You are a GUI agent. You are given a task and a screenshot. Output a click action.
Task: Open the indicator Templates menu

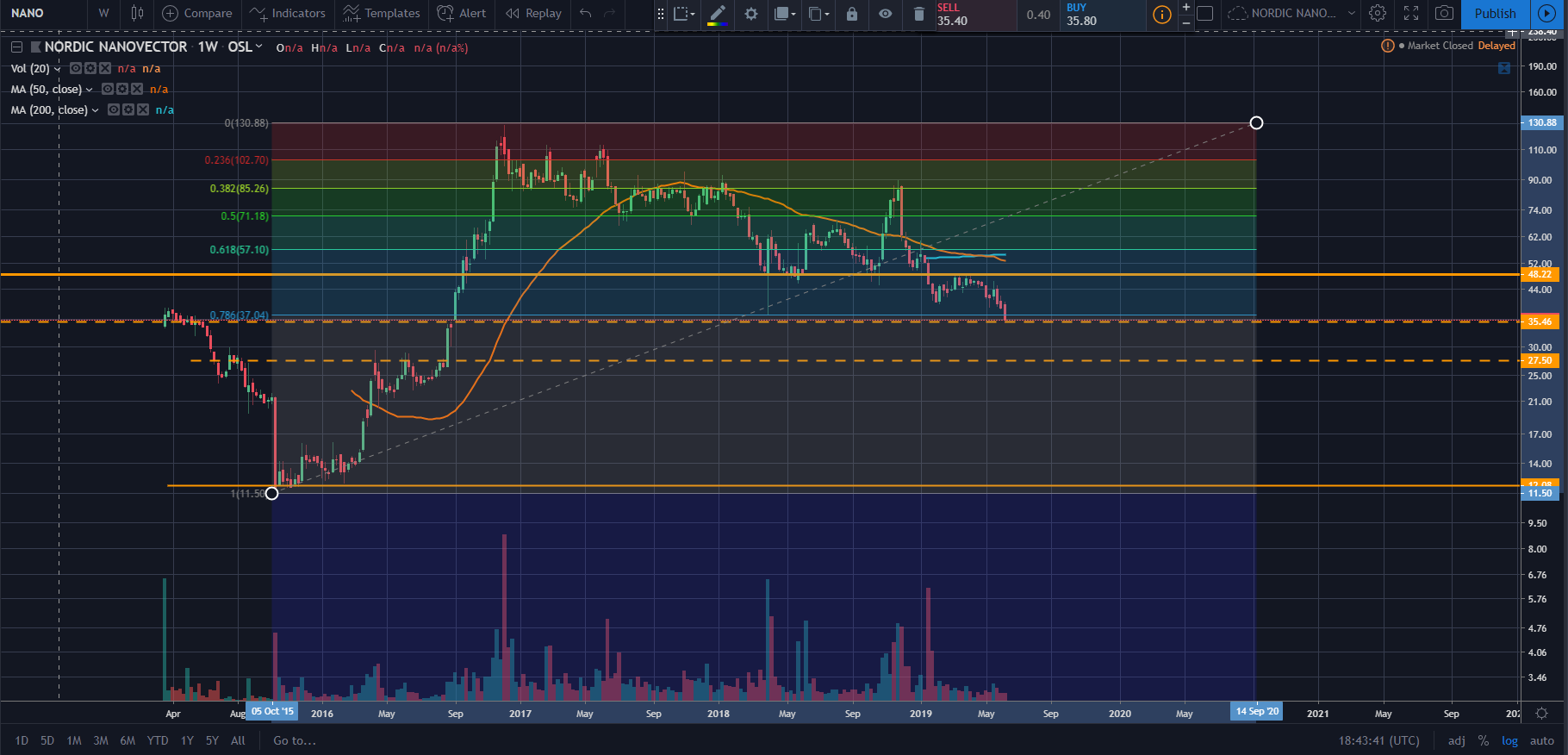[381, 13]
